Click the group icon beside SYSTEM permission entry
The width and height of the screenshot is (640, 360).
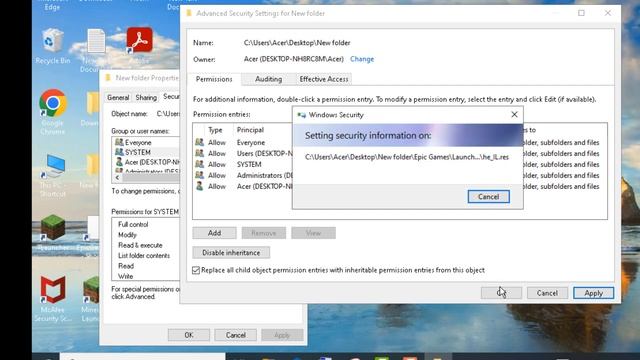[199, 164]
